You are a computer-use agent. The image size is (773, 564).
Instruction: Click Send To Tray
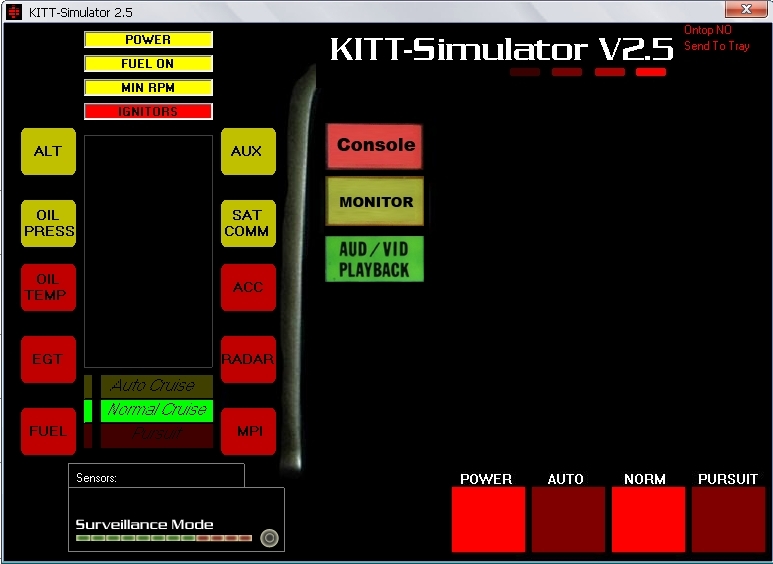click(x=716, y=46)
